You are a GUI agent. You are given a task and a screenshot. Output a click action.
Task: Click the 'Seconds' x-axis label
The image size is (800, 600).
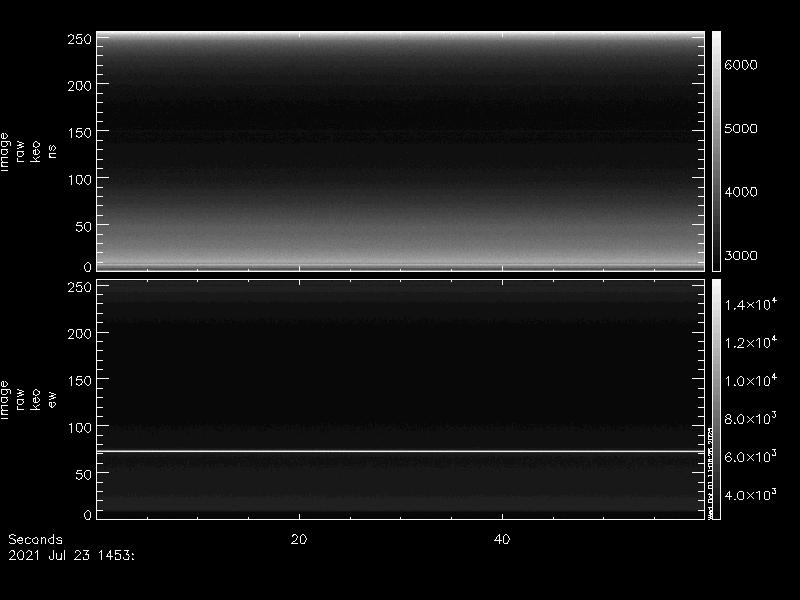(35, 539)
